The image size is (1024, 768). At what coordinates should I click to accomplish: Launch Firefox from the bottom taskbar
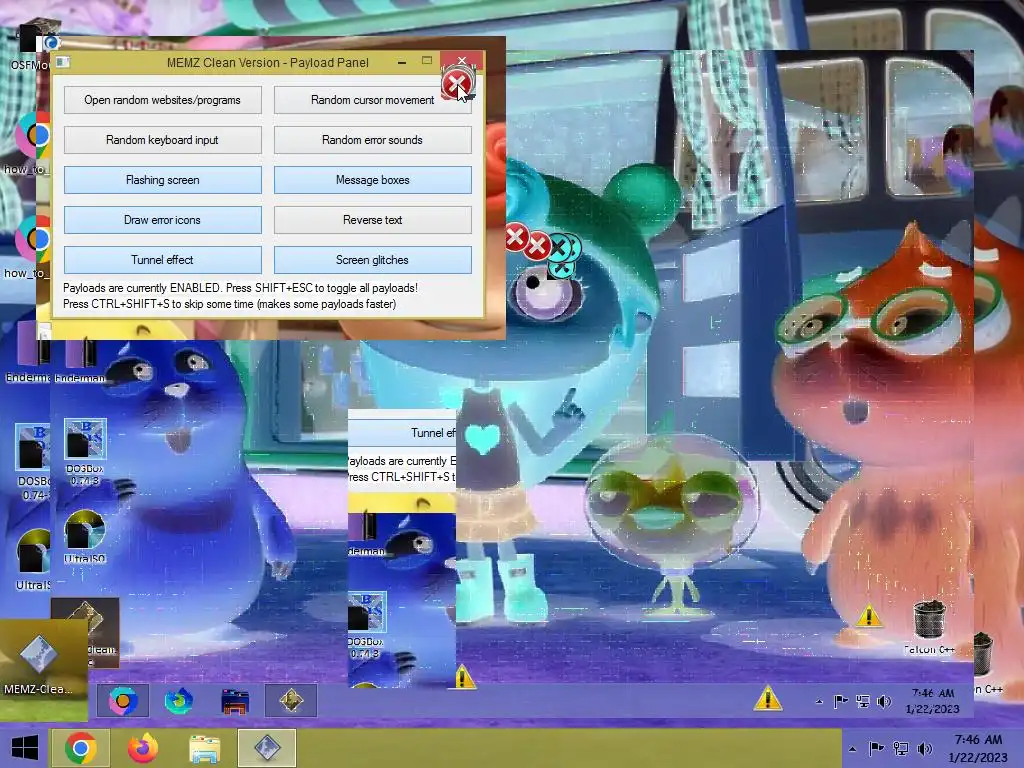coord(143,748)
